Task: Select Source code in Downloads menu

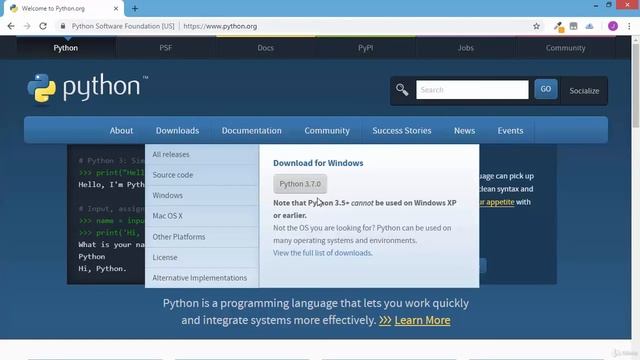Action: [x=202, y=175]
